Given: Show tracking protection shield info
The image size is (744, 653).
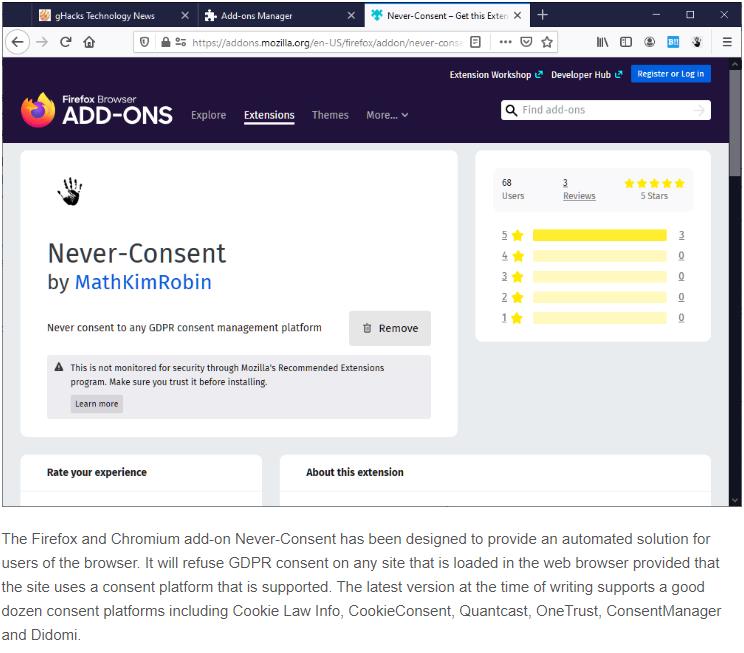Looking at the screenshot, I should (144, 42).
